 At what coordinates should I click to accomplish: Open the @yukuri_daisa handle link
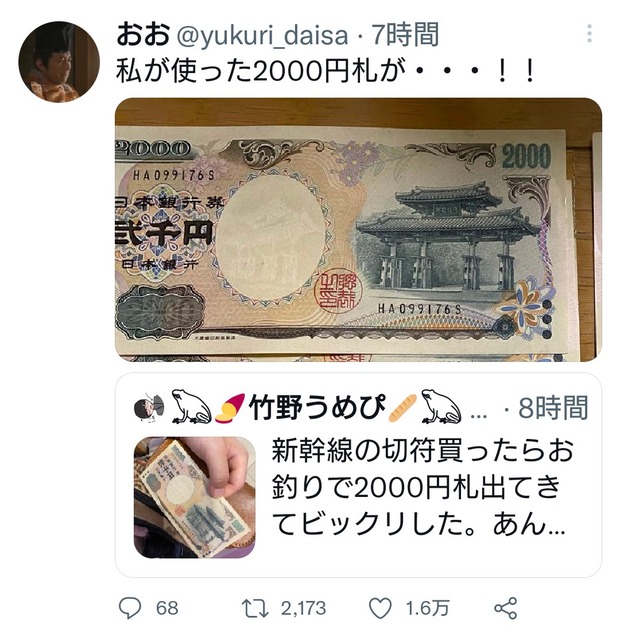pos(262,35)
